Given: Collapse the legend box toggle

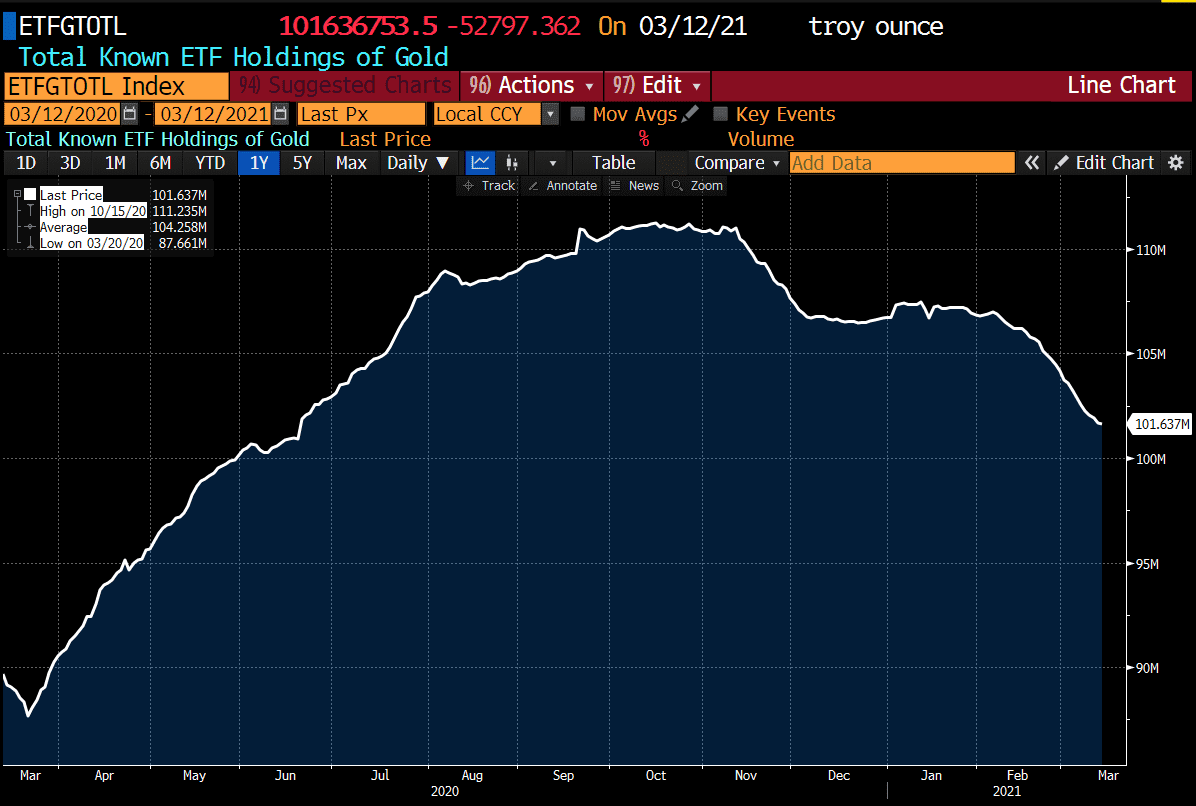Looking at the screenshot, I should tap(17, 194).
